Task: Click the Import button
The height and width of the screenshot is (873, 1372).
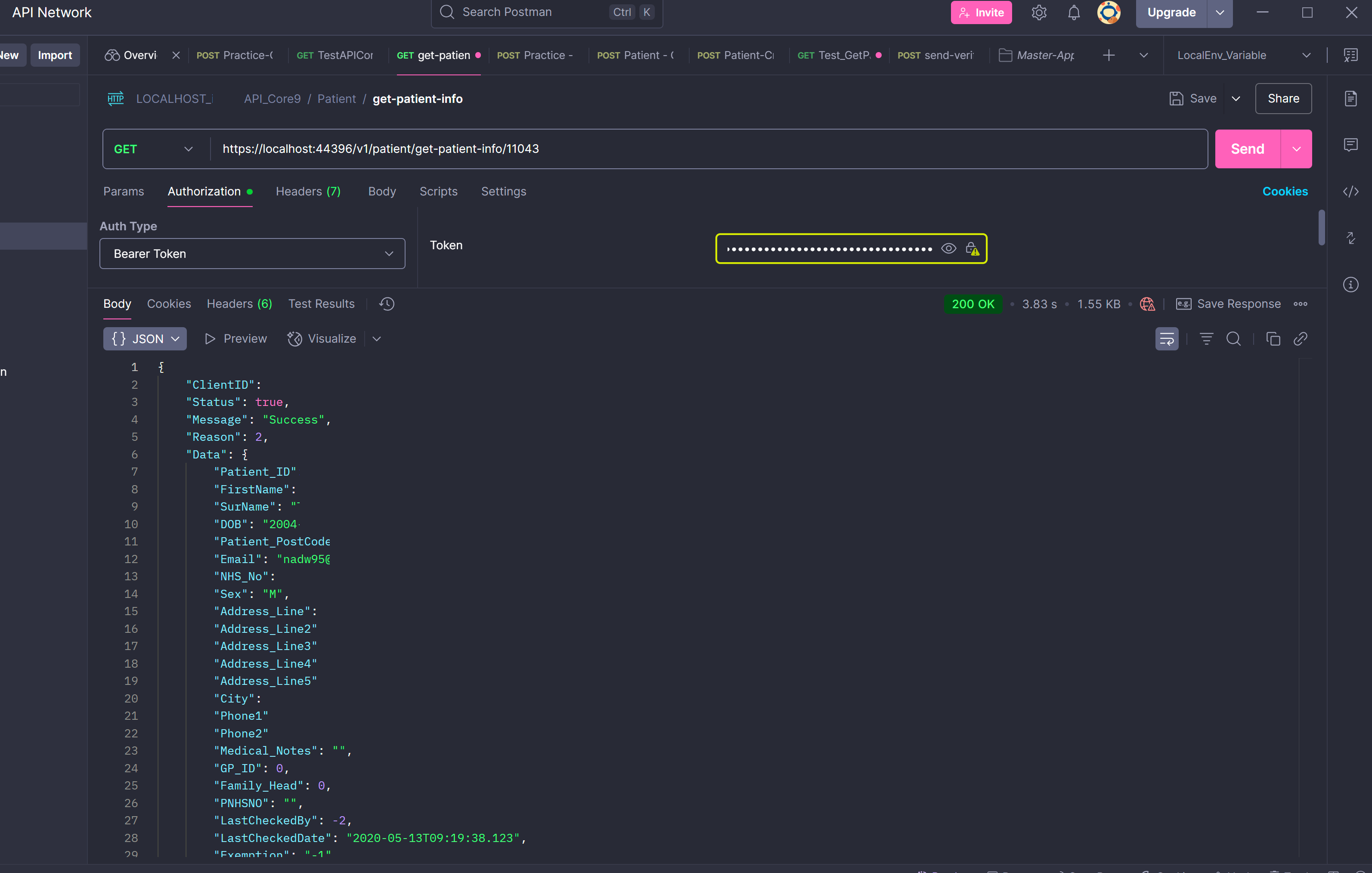Action: (55, 55)
